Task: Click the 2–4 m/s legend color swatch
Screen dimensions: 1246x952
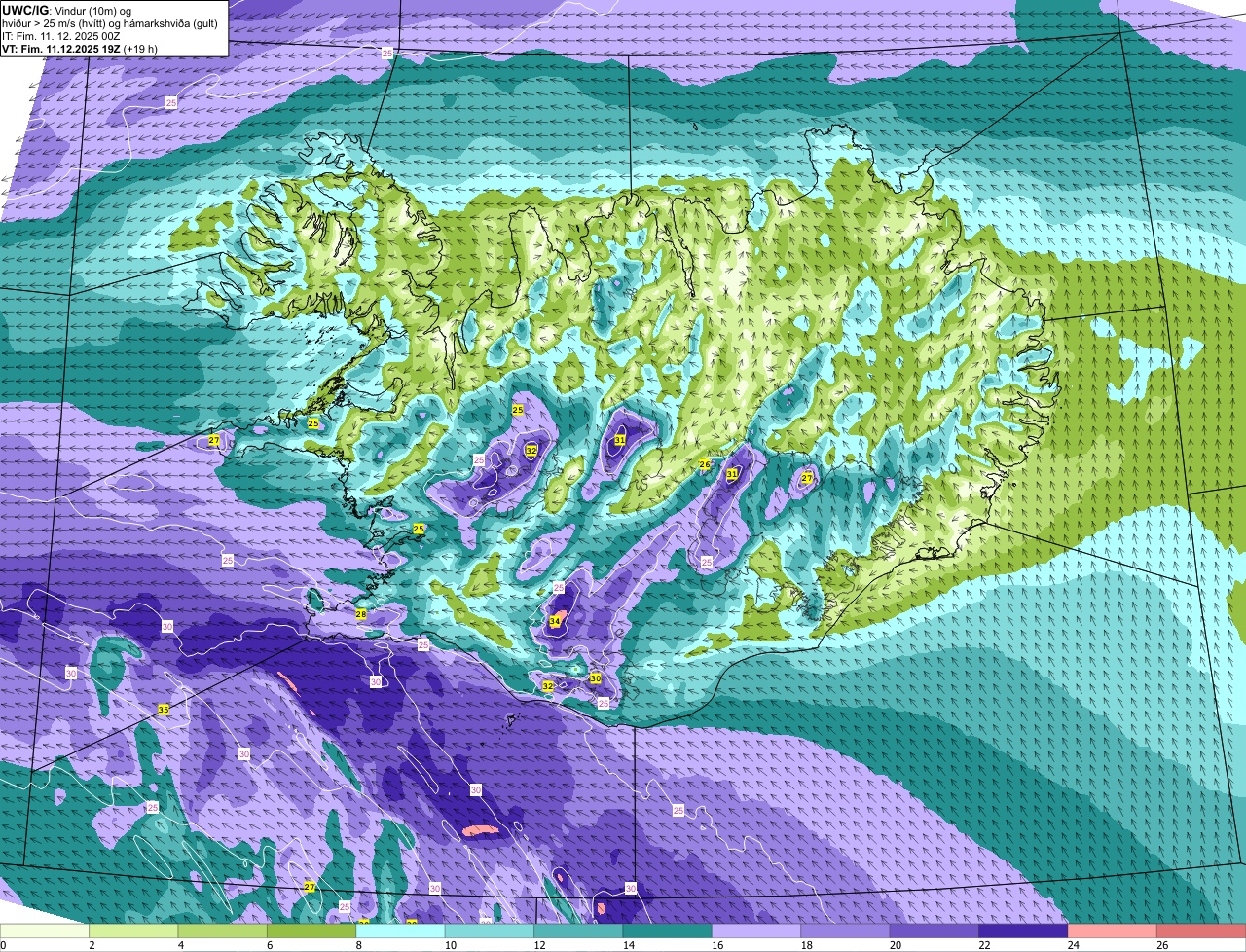Action: point(134,932)
